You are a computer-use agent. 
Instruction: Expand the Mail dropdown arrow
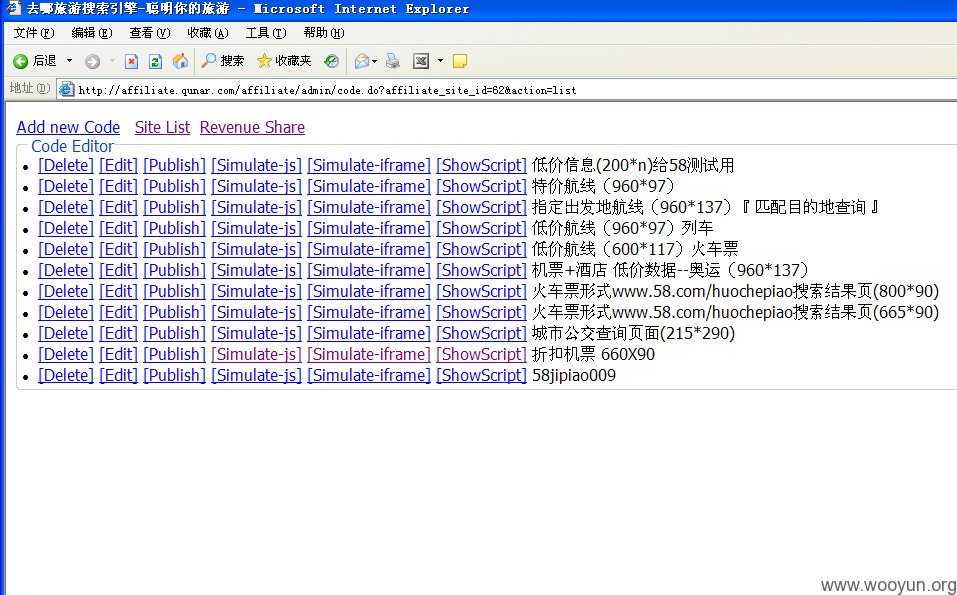[x=374, y=61]
